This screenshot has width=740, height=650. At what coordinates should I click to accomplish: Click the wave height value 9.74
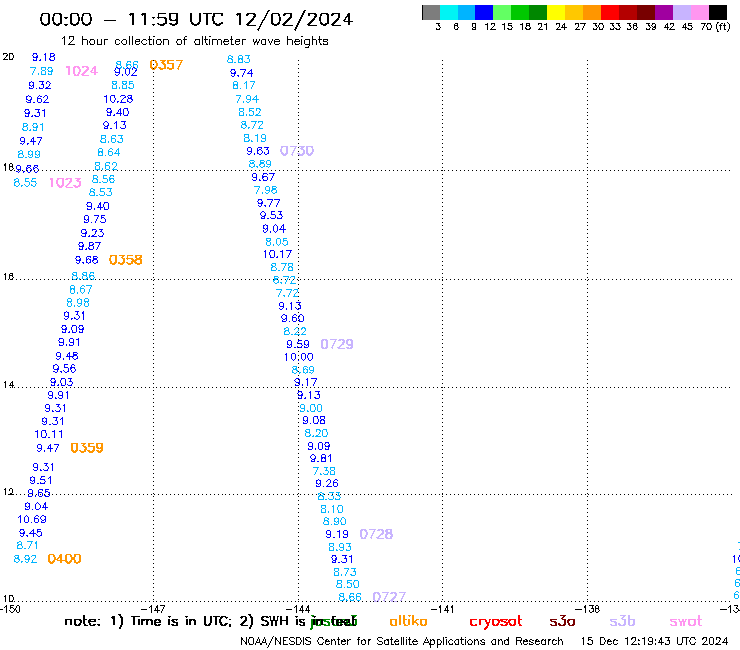pos(242,73)
